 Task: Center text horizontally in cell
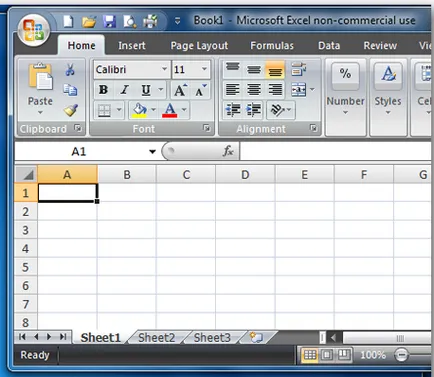point(254,90)
